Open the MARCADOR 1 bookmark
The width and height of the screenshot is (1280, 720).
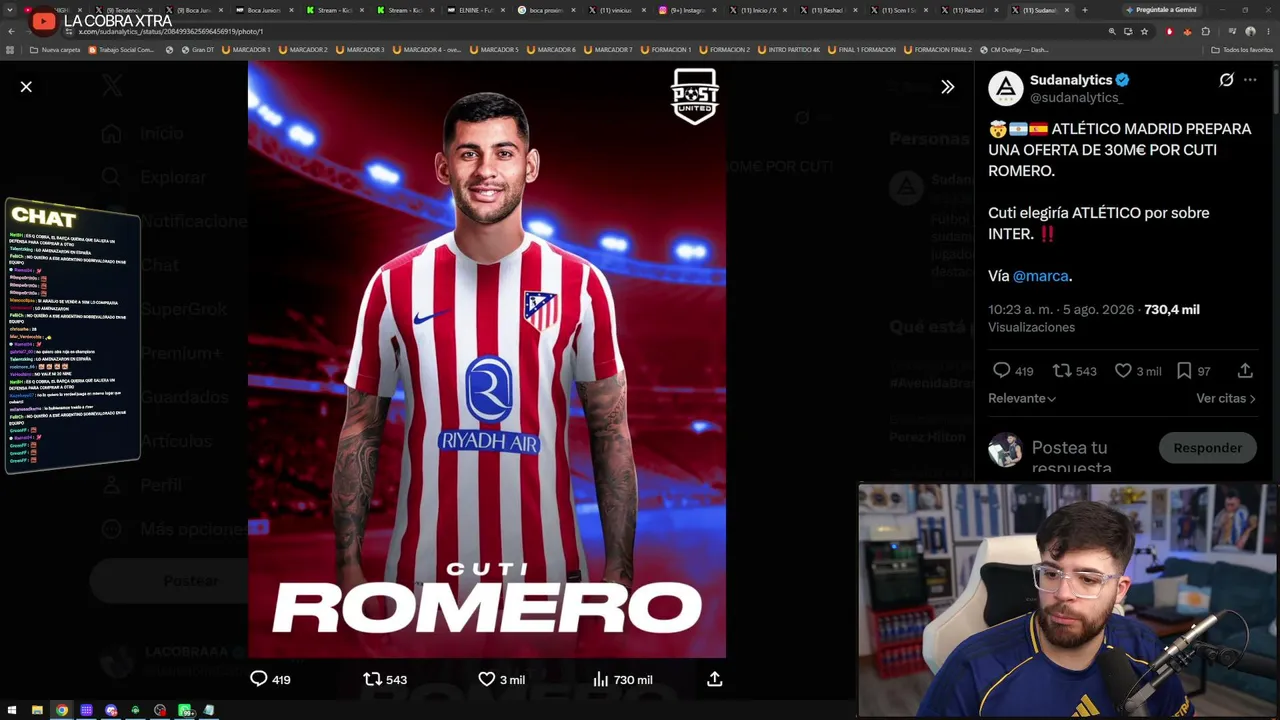pyautogui.click(x=246, y=50)
